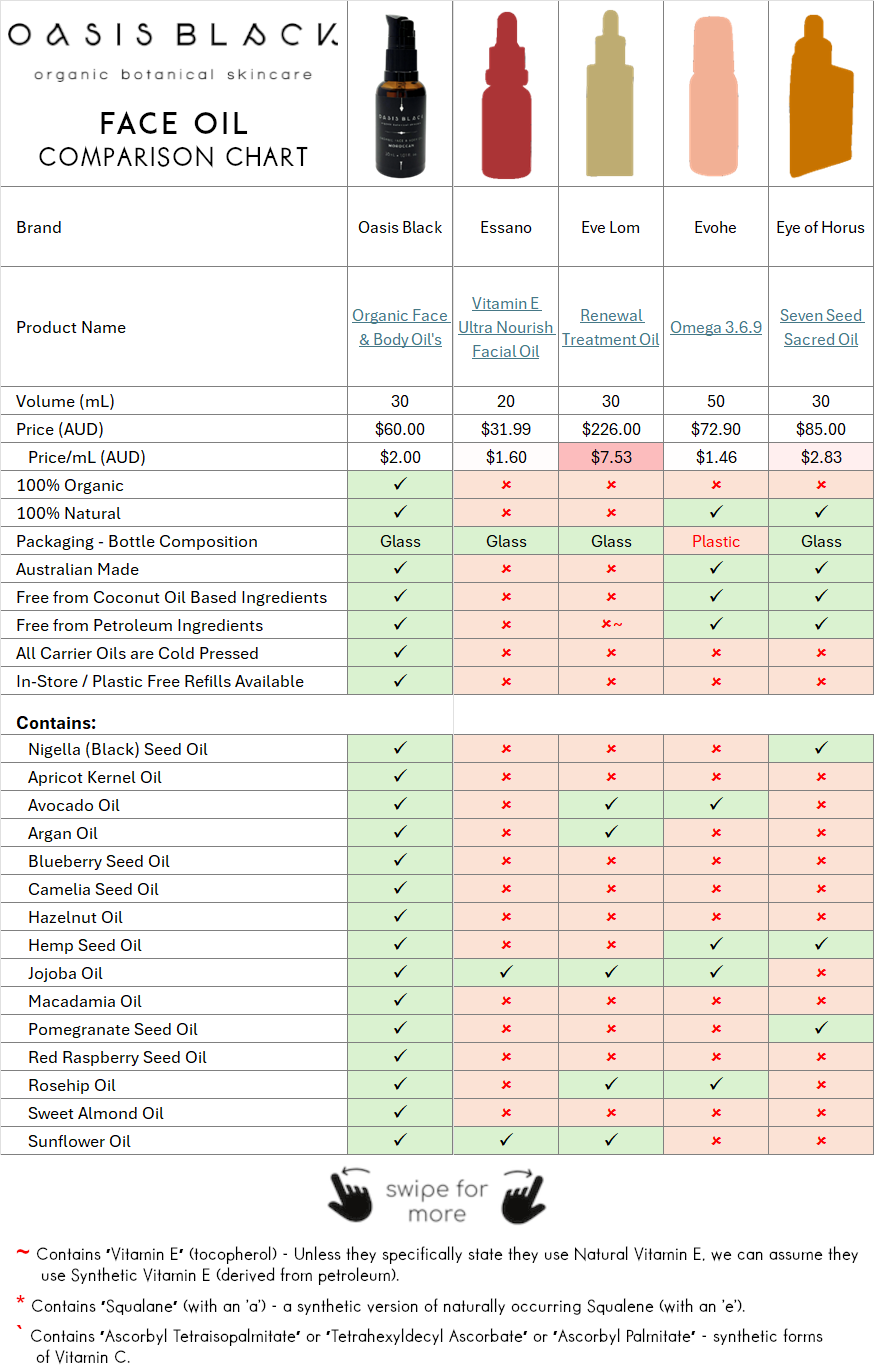Click the red Plastic packaging cell for Evohe
Screen dimensions: 874x1370
coord(715,541)
